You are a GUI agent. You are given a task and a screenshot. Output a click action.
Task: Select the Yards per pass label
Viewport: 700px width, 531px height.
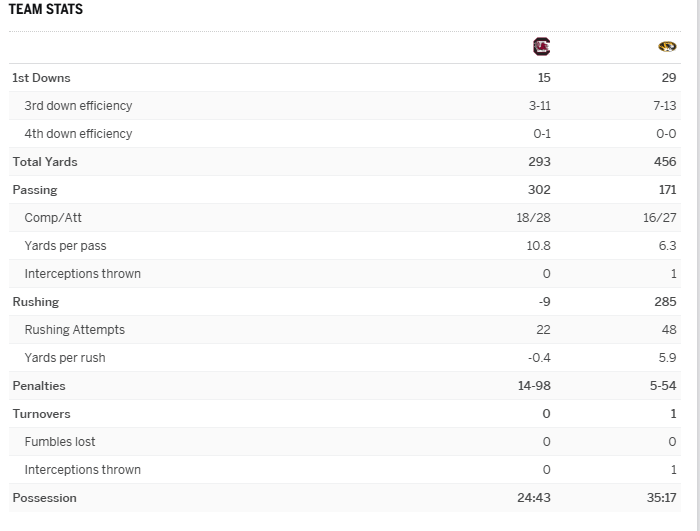(x=65, y=246)
